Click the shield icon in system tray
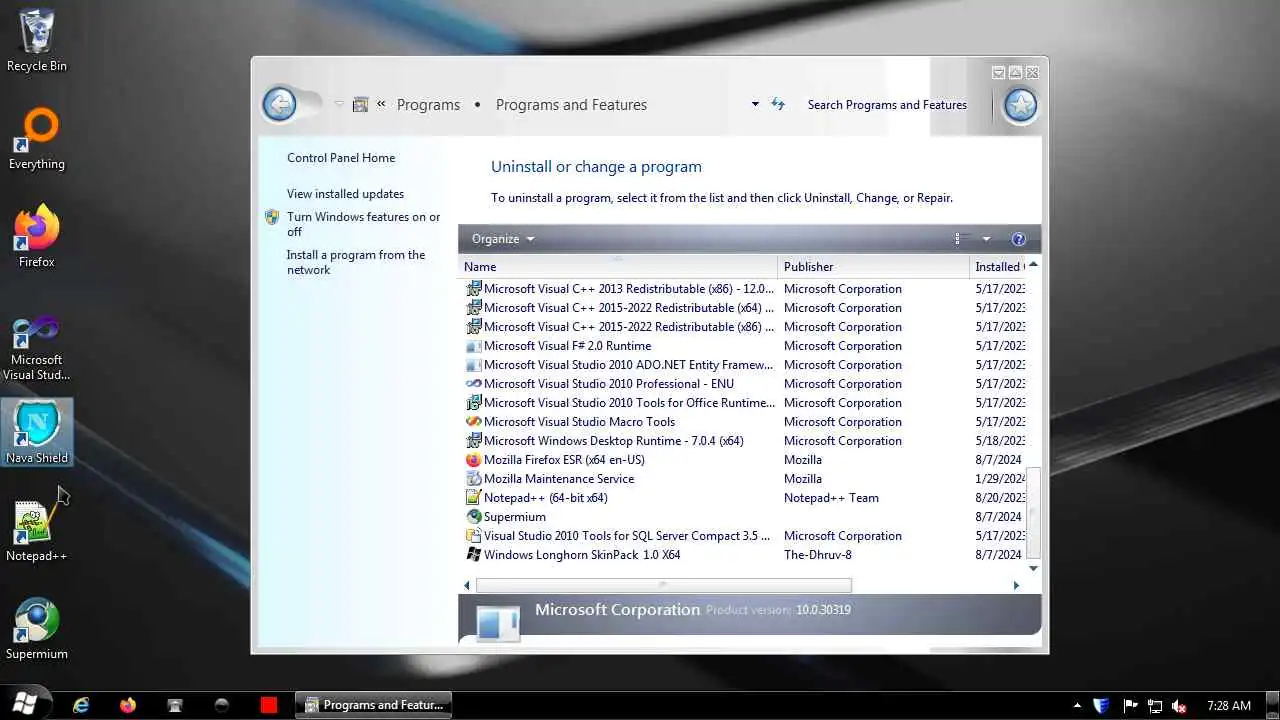The height and width of the screenshot is (720, 1280). [x=1101, y=705]
